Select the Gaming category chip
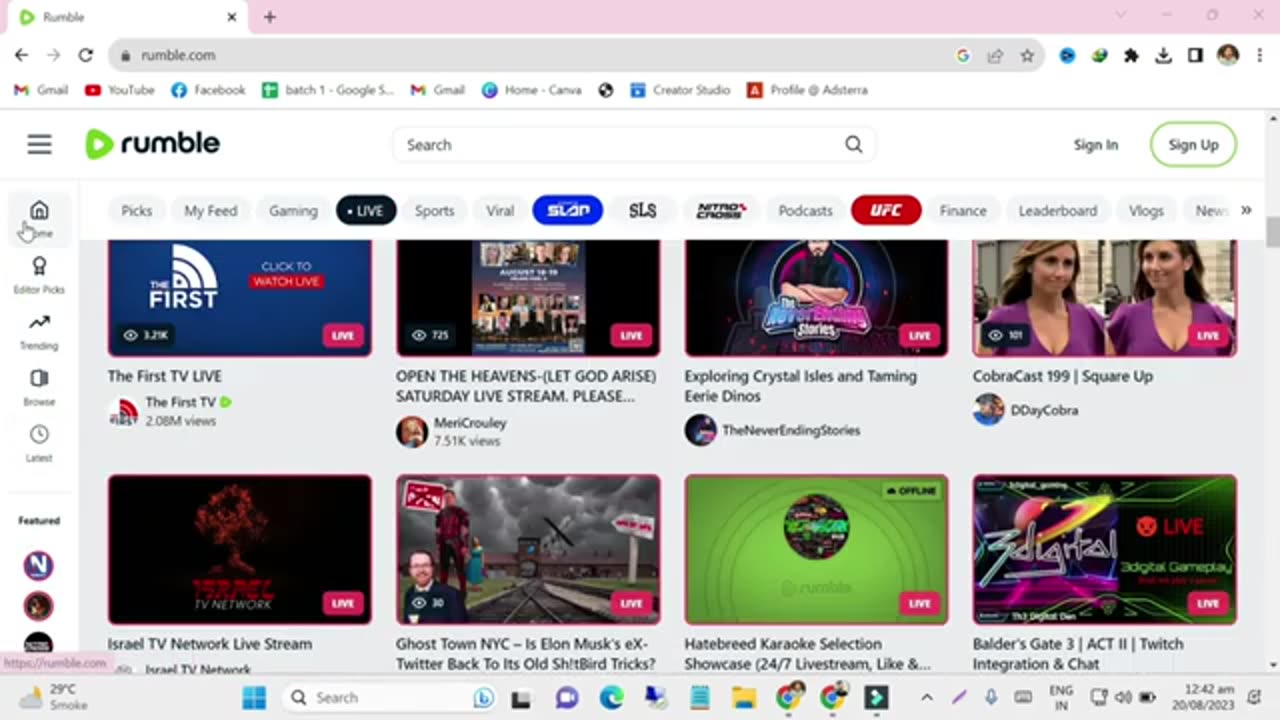Screen dimensions: 1280x720 coord(293,211)
